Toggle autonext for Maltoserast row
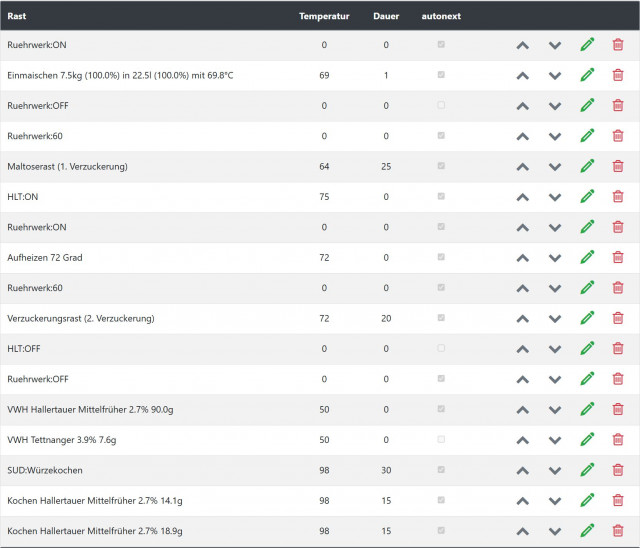 (441, 166)
